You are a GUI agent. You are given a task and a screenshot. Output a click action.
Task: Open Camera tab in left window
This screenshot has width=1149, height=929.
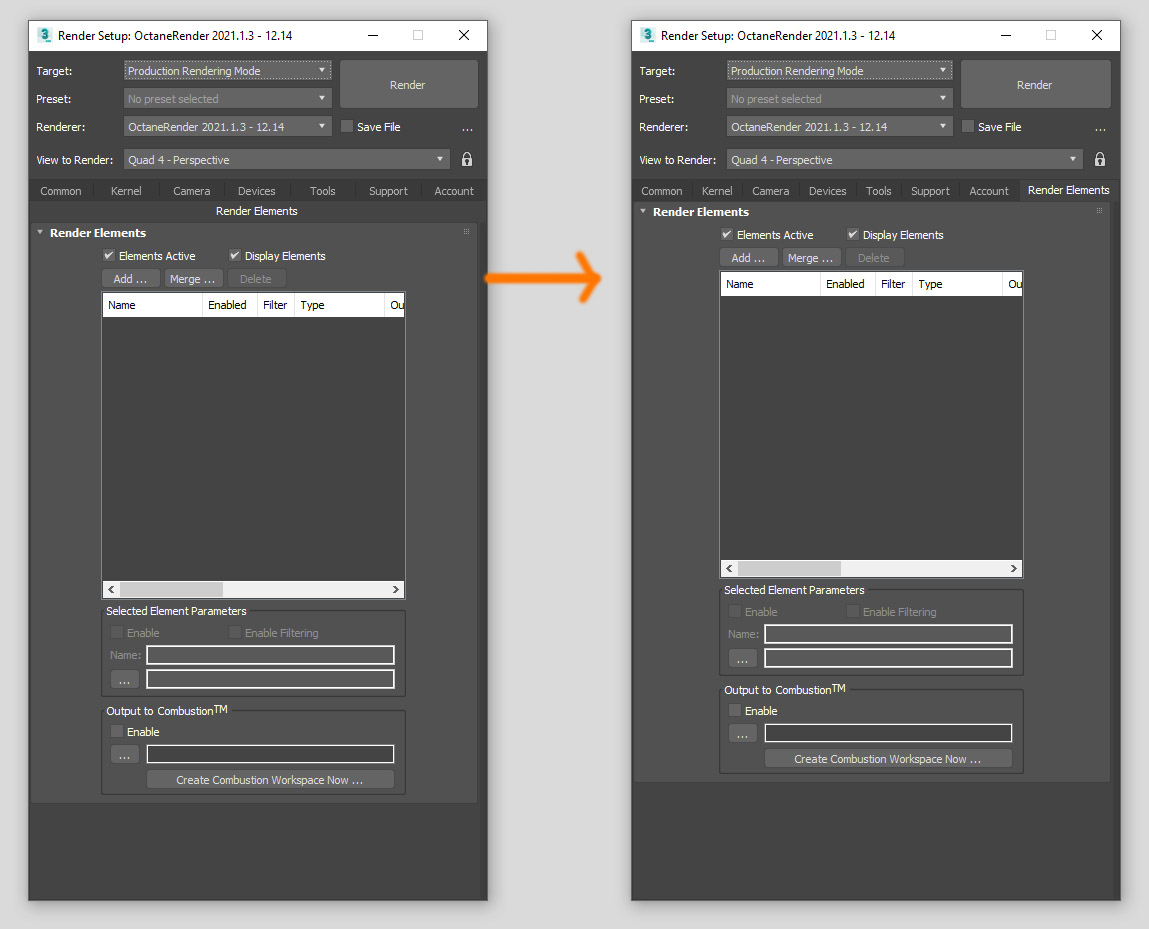[191, 190]
